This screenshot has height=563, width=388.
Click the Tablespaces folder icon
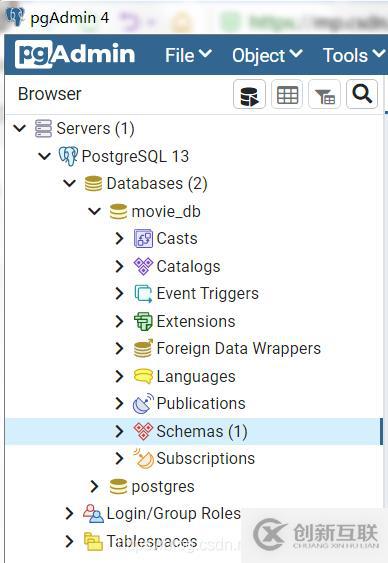click(93, 541)
